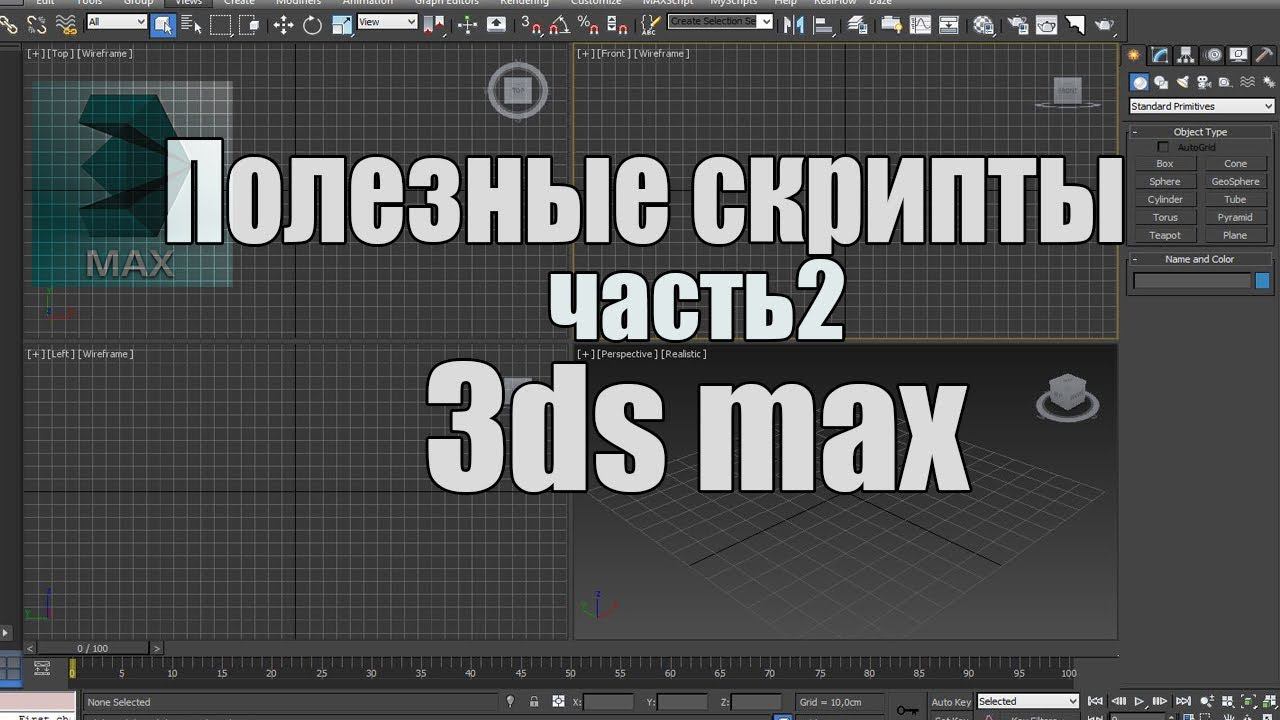Activate the Select and Move tool
1280x720 pixels.
(x=284, y=23)
